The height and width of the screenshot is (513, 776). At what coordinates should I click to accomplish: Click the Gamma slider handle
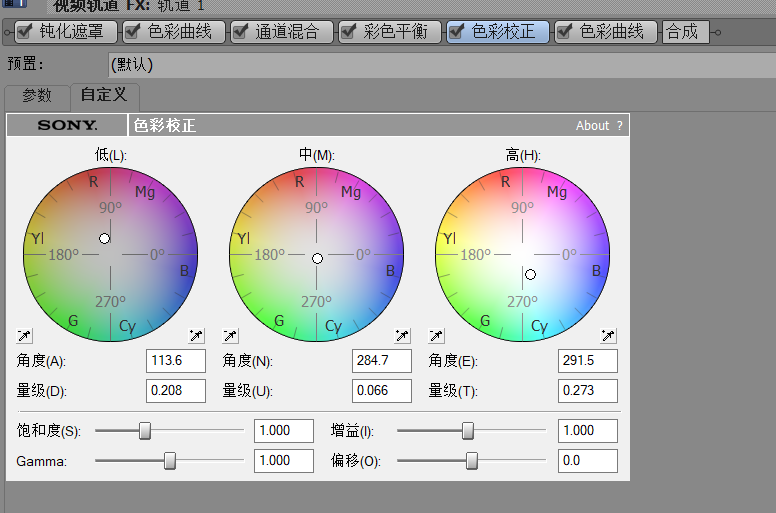[170, 461]
